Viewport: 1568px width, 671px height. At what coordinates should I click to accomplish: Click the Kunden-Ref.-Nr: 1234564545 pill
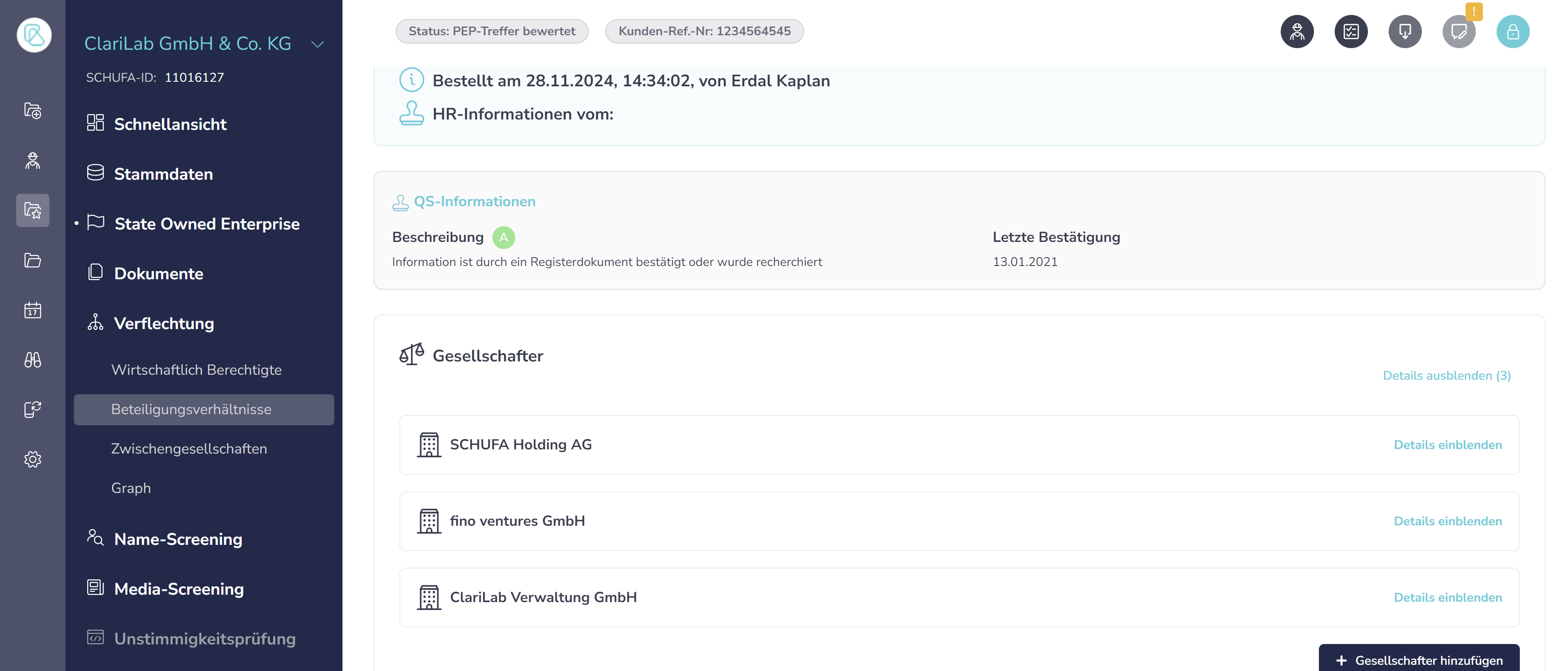(x=704, y=31)
